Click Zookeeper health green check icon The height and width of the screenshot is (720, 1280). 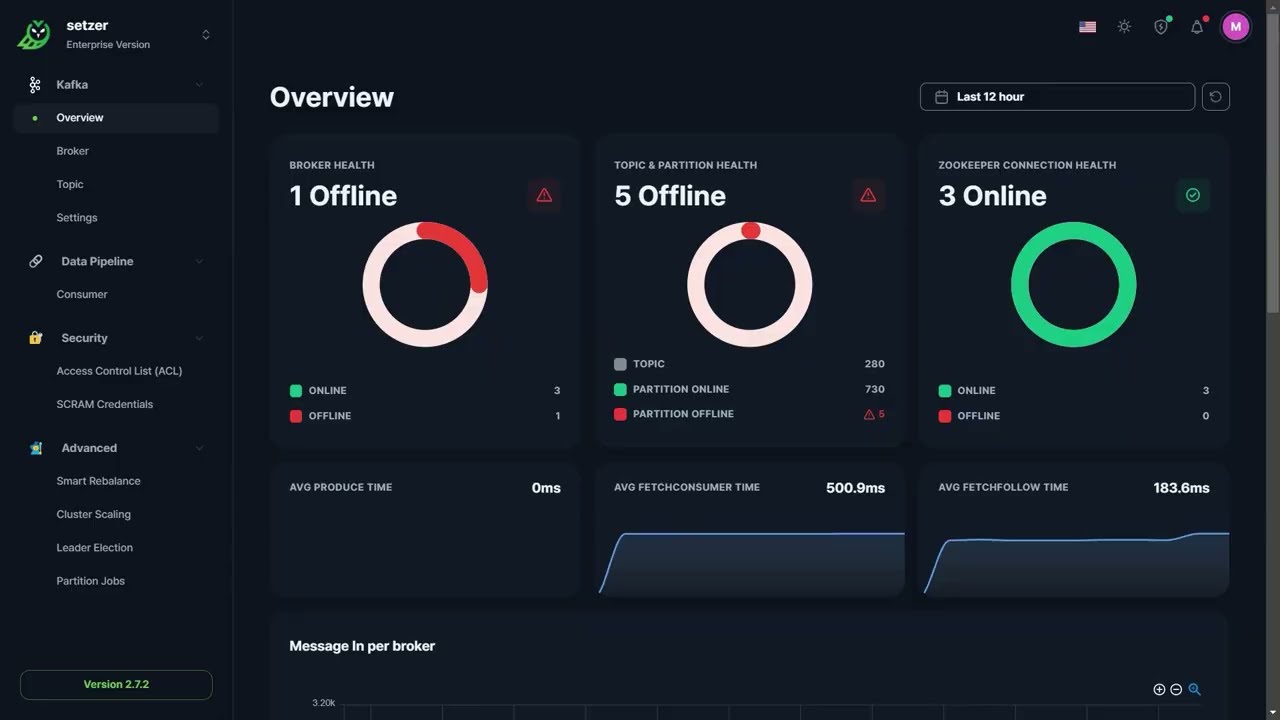pos(1193,195)
